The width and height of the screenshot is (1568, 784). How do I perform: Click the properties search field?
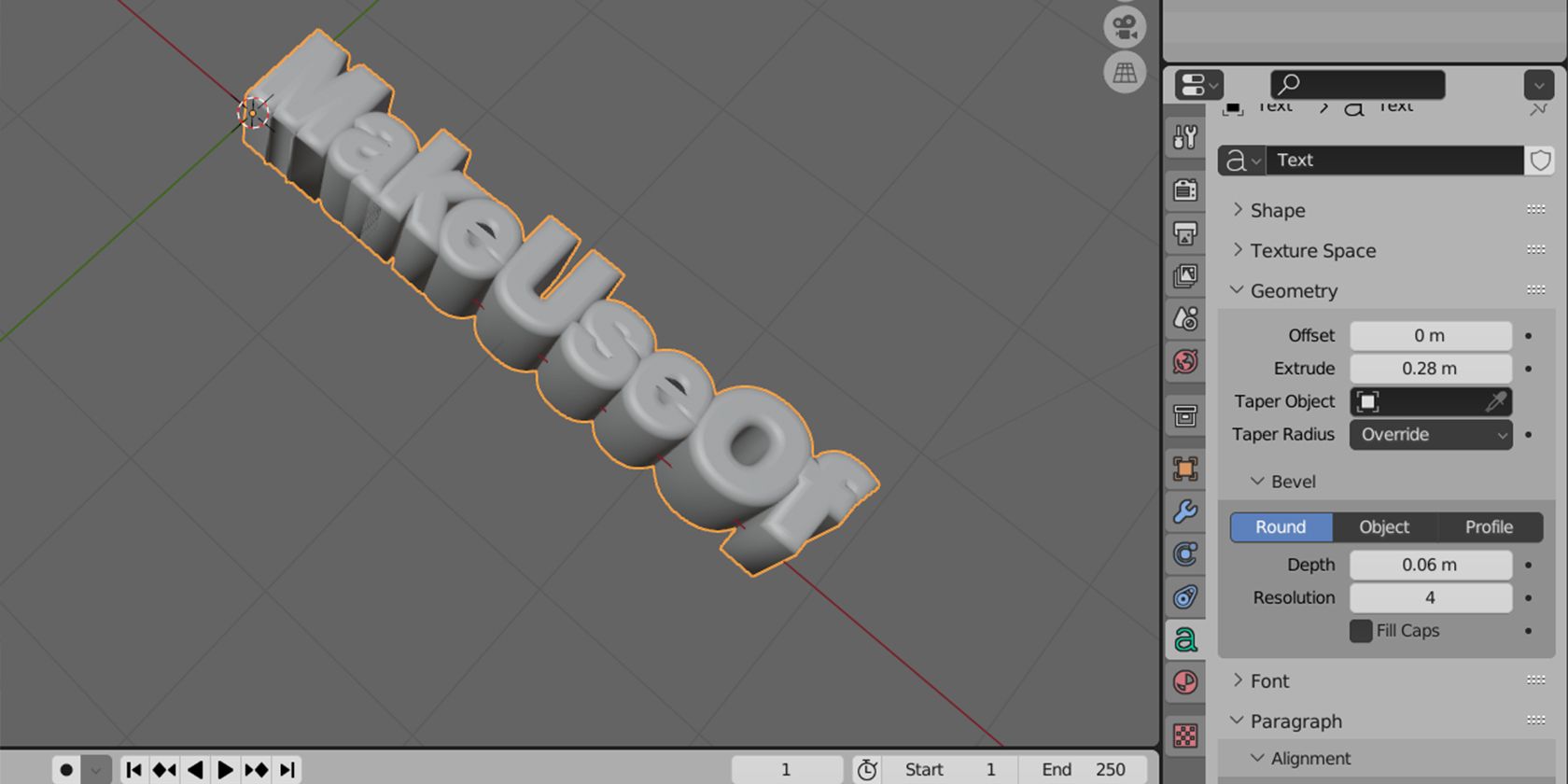1358,85
